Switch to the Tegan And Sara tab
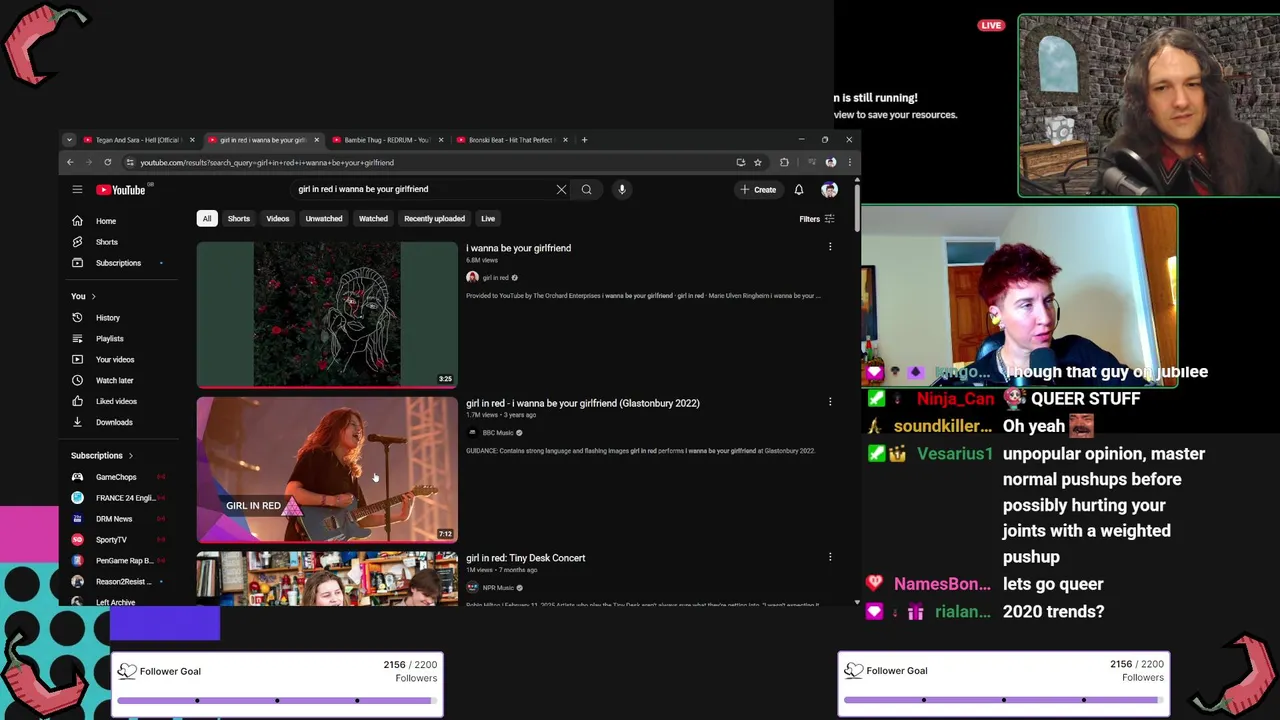 [136, 140]
